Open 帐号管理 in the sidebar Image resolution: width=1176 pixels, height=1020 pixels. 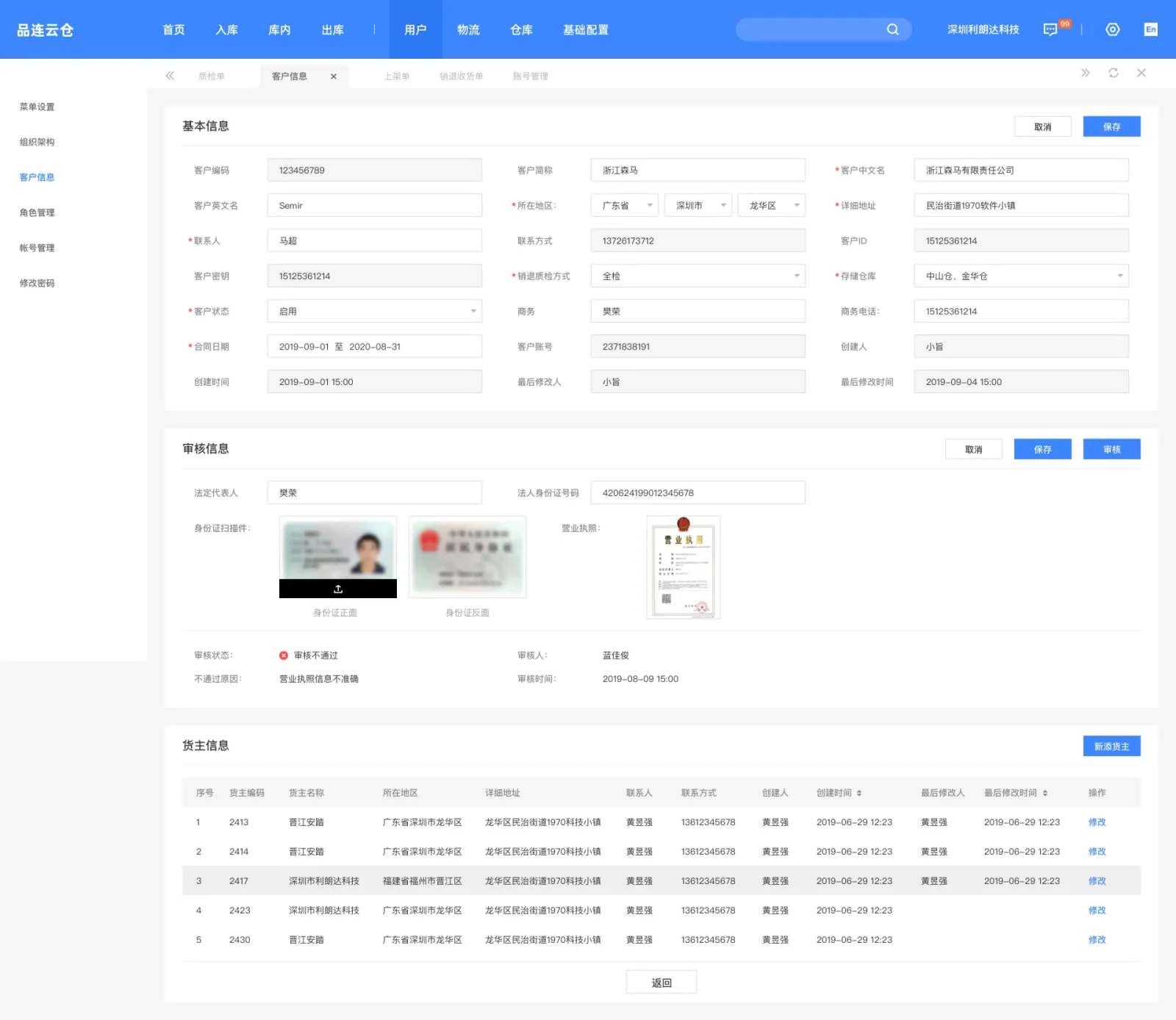[x=37, y=248]
